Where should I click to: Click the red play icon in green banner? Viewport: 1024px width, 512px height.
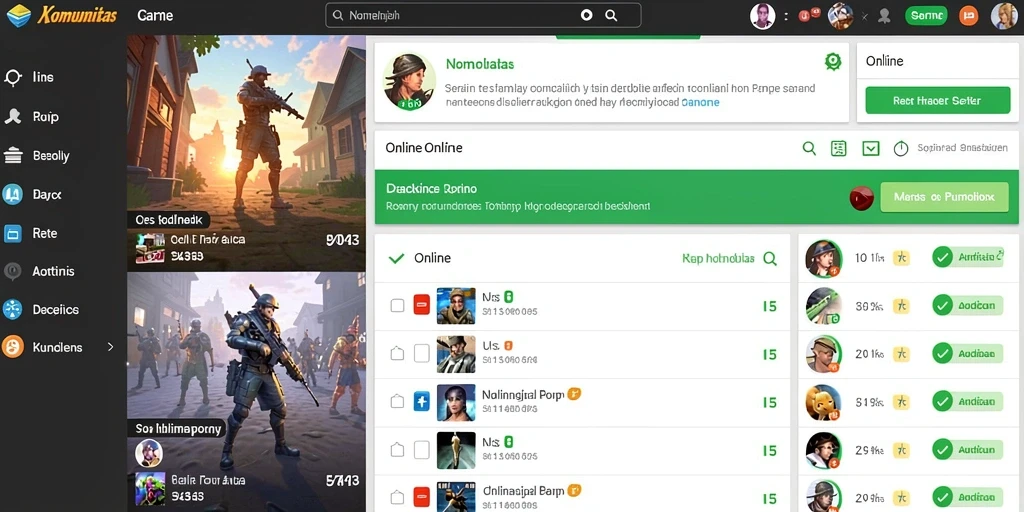click(861, 197)
